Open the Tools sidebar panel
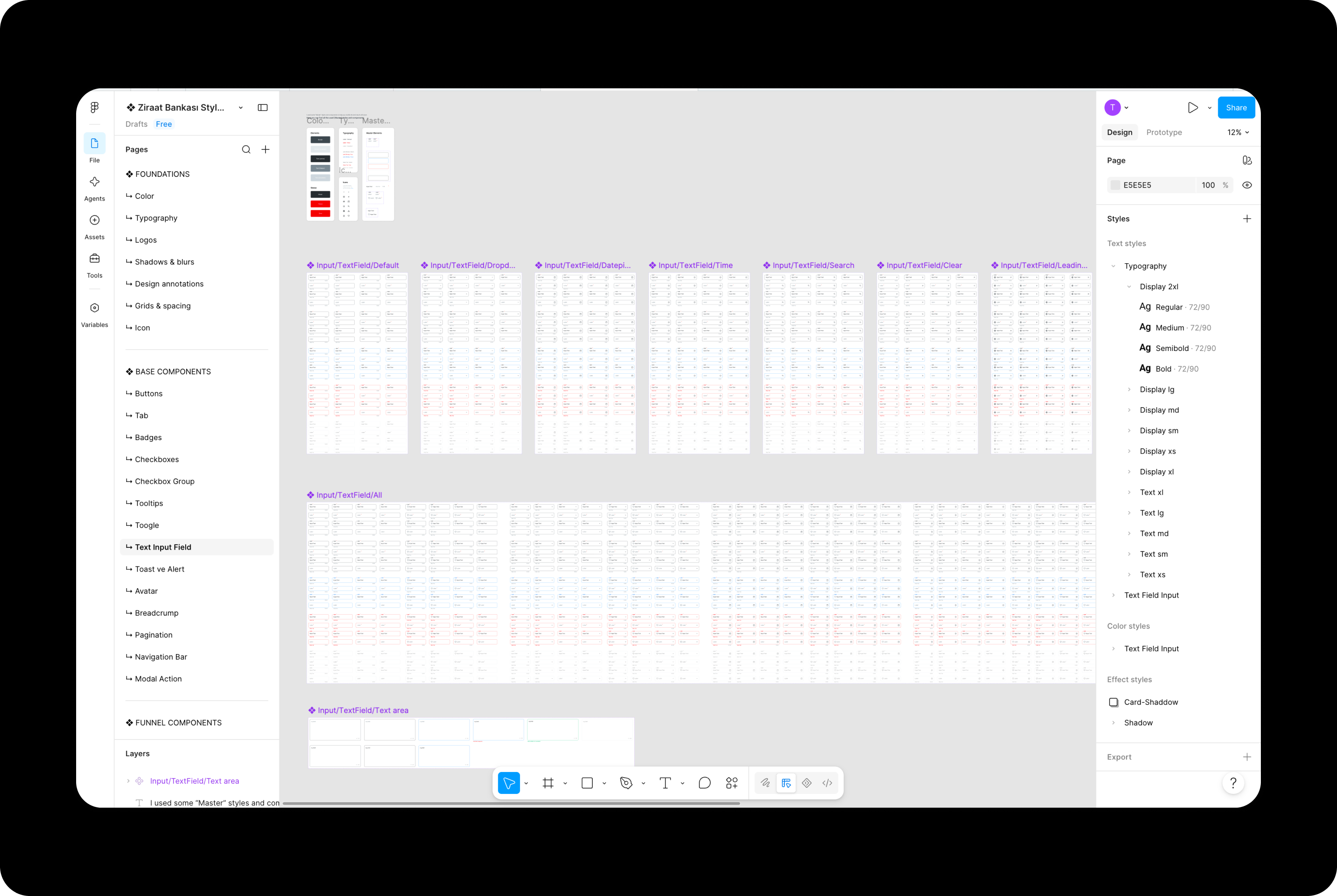 click(95, 258)
